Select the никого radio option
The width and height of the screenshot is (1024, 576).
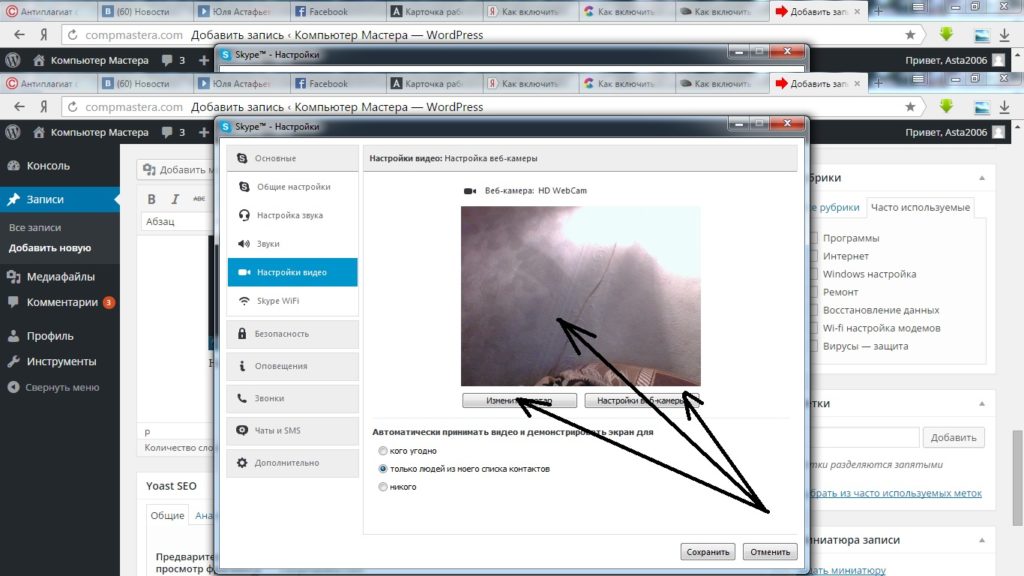click(x=383, y=487)
